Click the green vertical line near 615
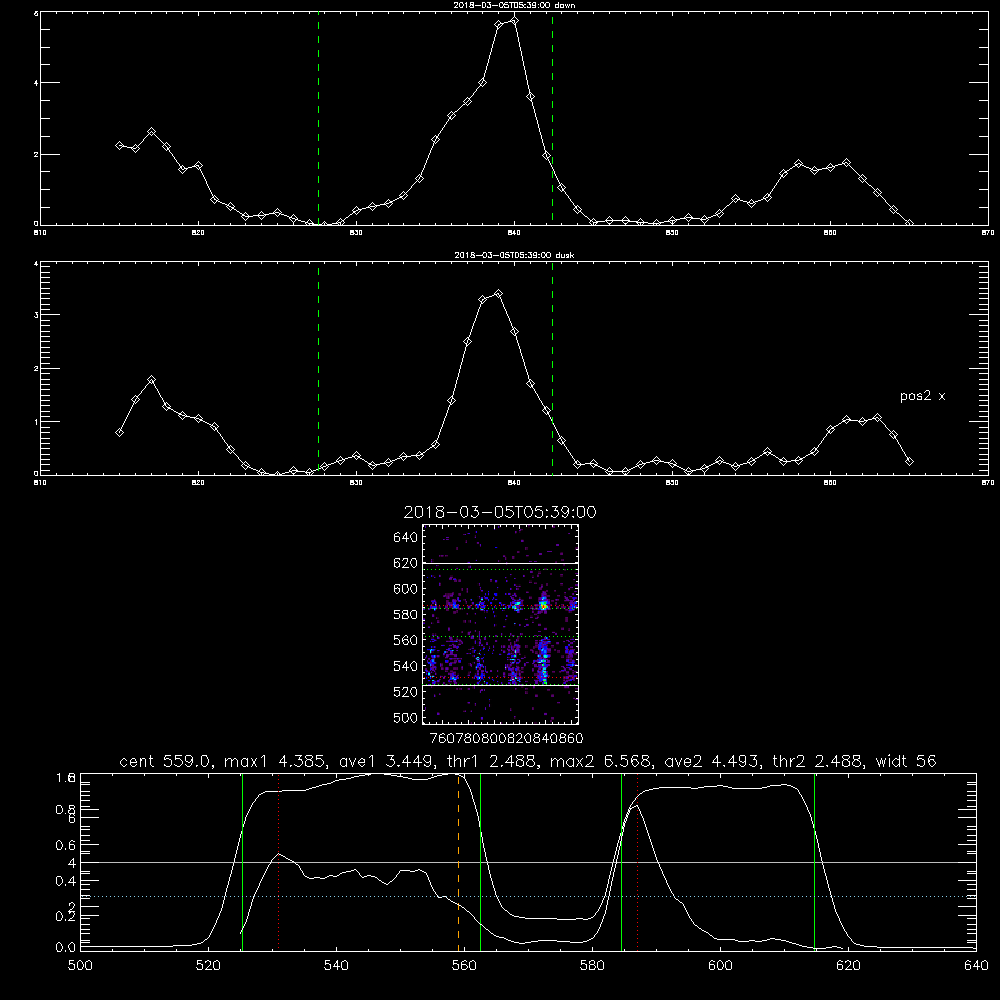Image resolution: width=1000 pixels, height=1000 pixels. (814, 861)
